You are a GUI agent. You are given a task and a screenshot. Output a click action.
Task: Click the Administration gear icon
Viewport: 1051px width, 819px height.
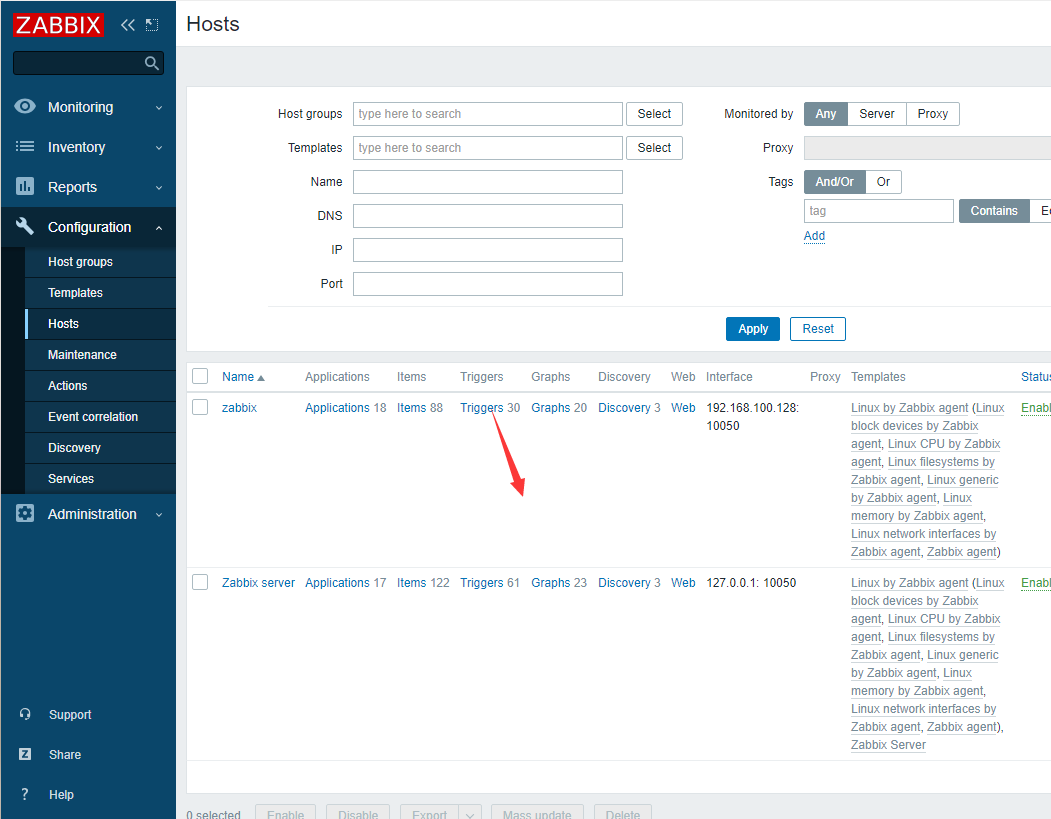click(25, 513)
